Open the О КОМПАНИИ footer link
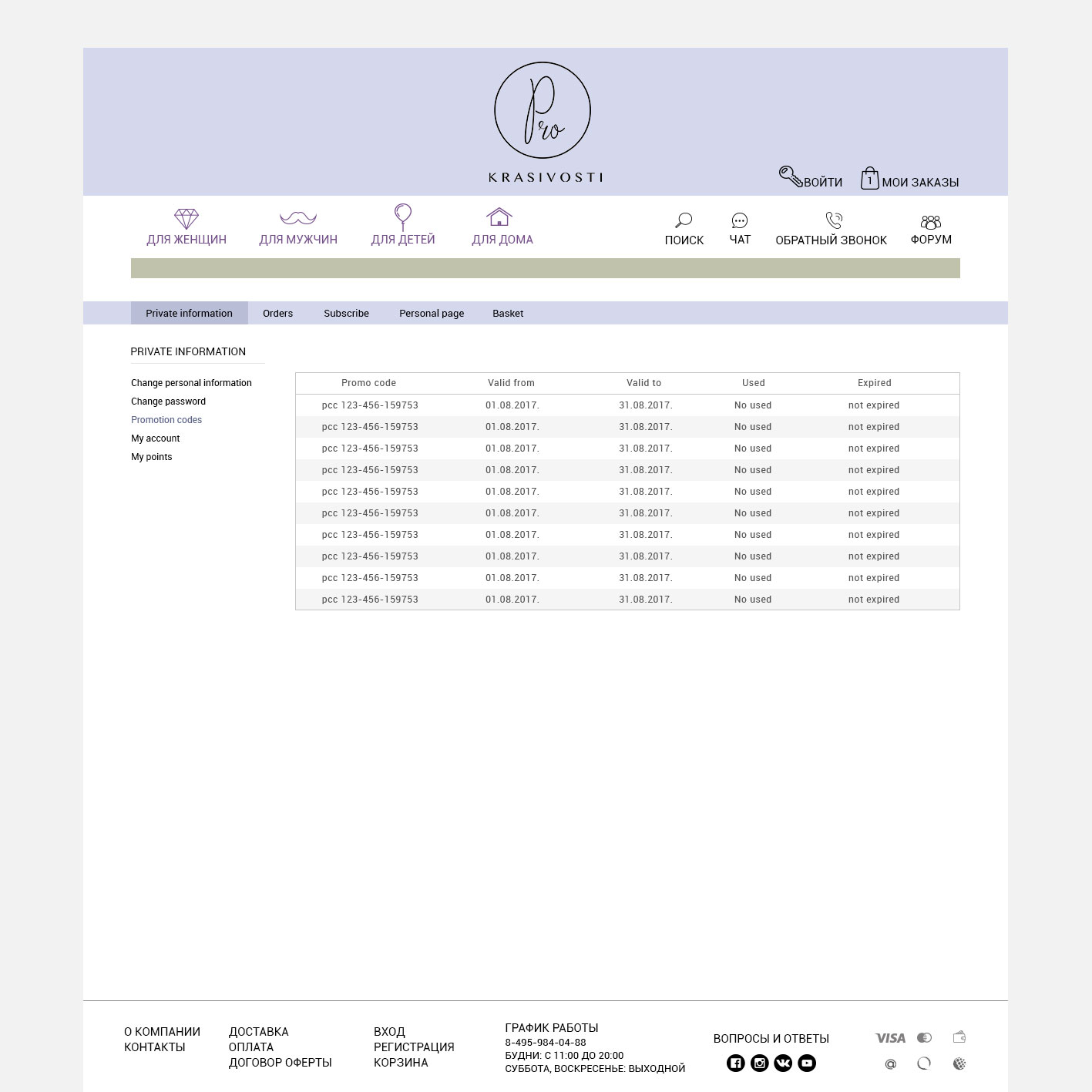Image resolution: width=1092 pixels, height=1092 pixels. click(x=162, y=1032)
